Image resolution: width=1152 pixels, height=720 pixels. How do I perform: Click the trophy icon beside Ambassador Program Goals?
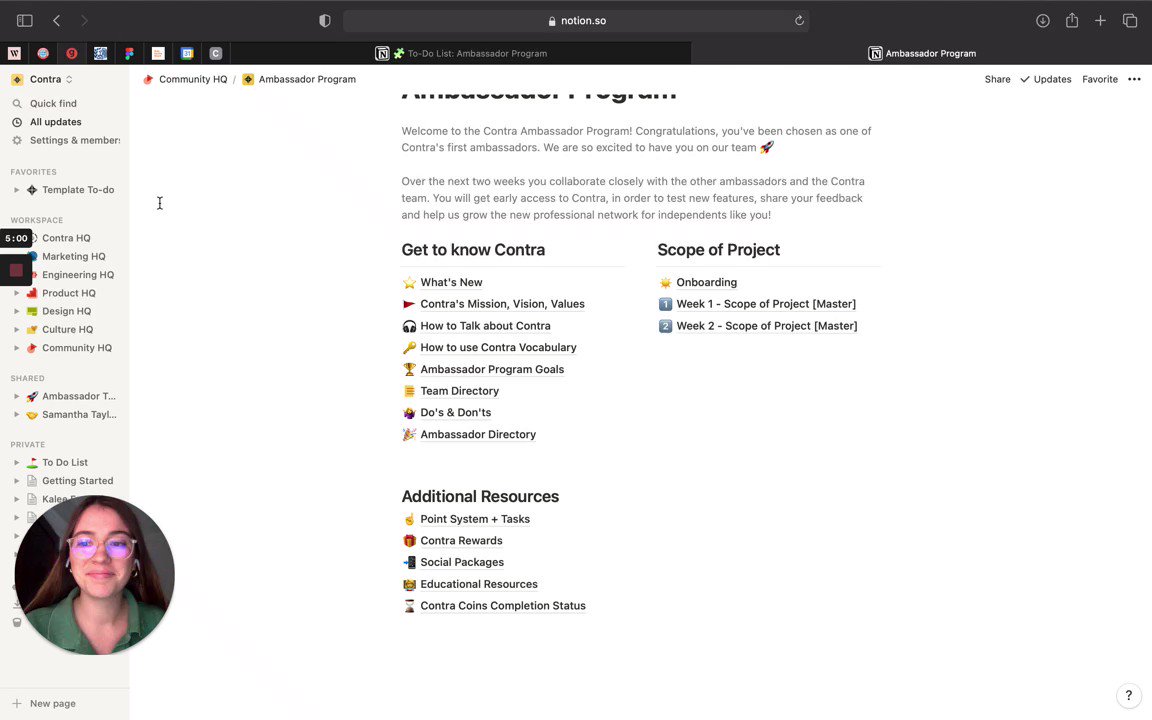[x=409, y=369]
